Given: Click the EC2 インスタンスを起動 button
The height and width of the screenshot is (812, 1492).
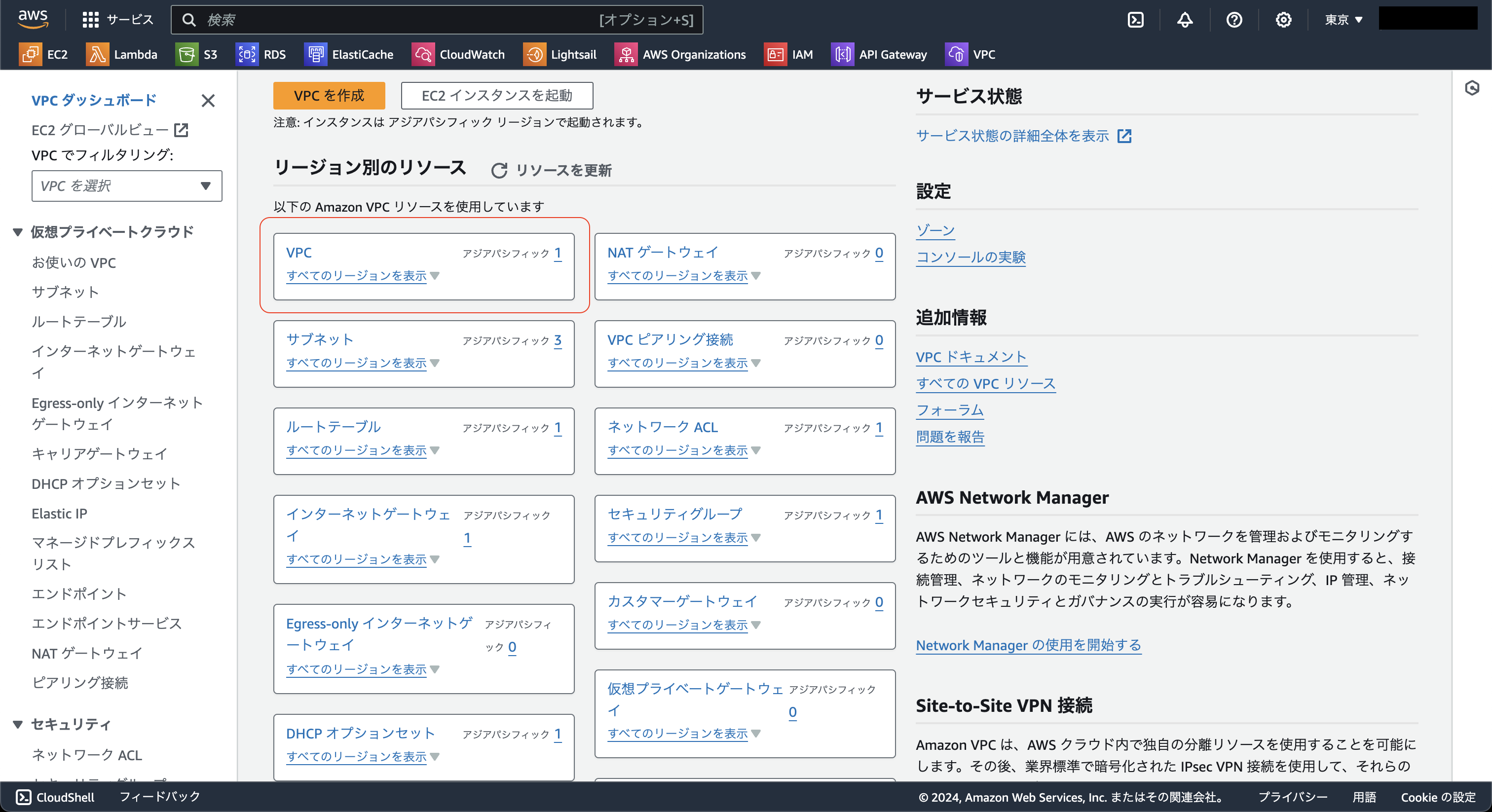Looking at the screenshot, I should (496, 96).
